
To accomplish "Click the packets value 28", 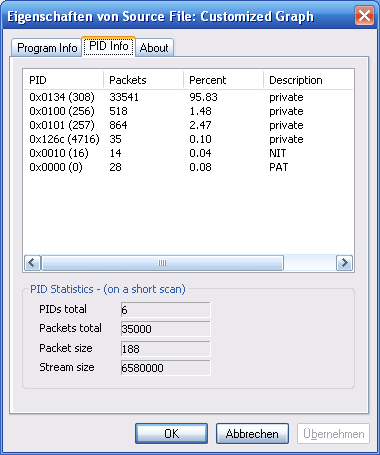I will coord(115,167).
